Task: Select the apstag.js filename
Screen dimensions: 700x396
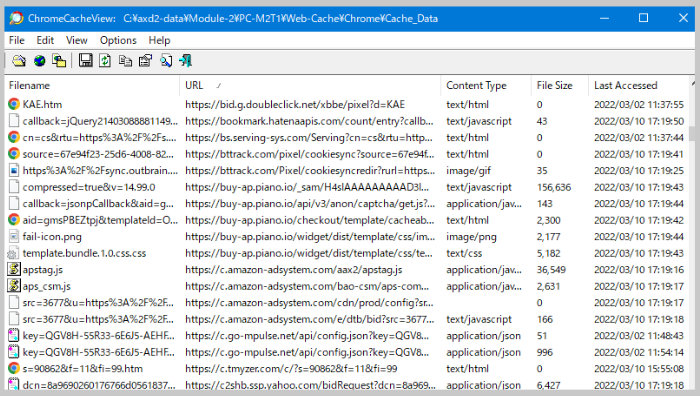Action: [43, 269]
